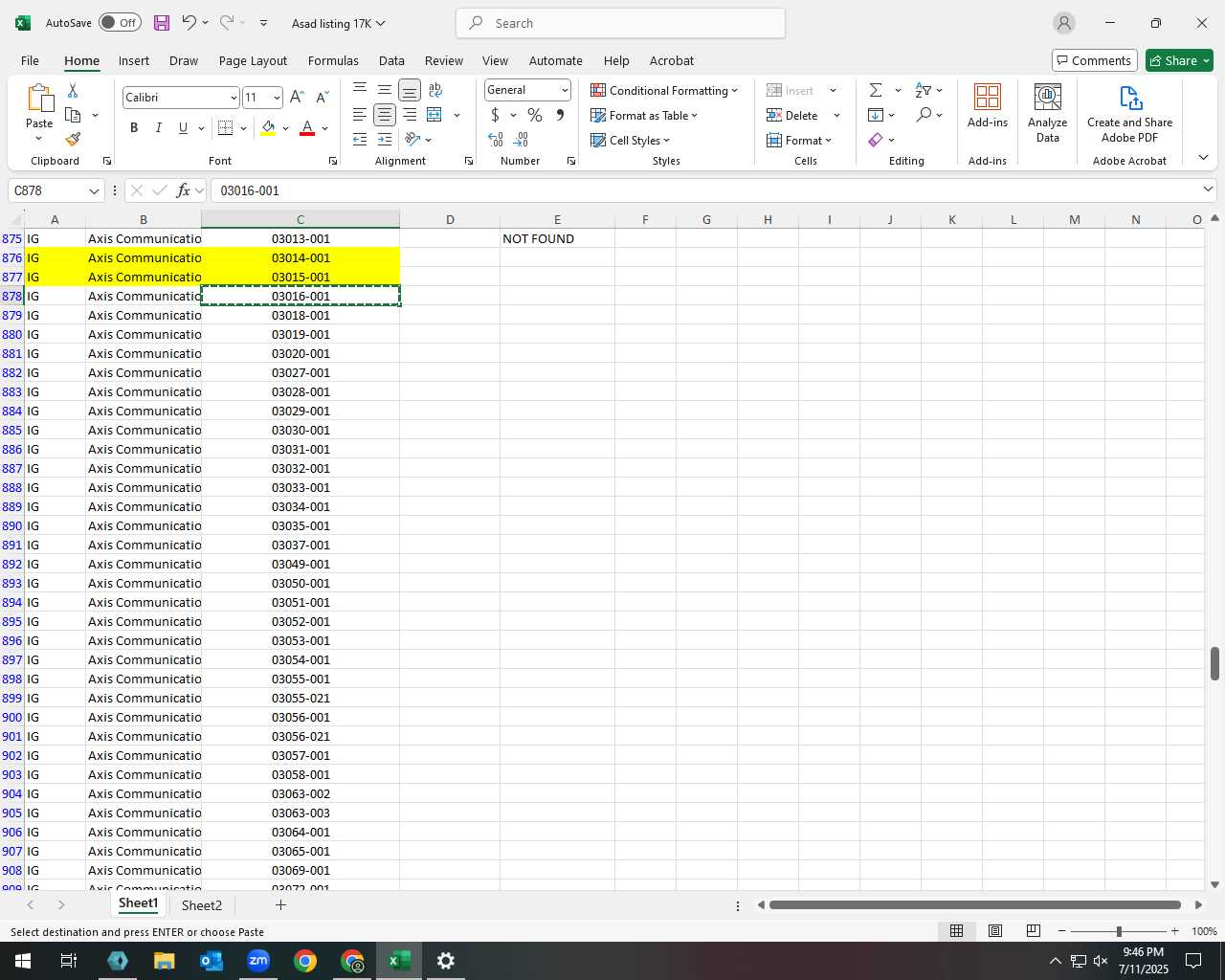Click the Save icon in title bar
The height and width of the screenshot is (980, 1225).
[162, 23]
